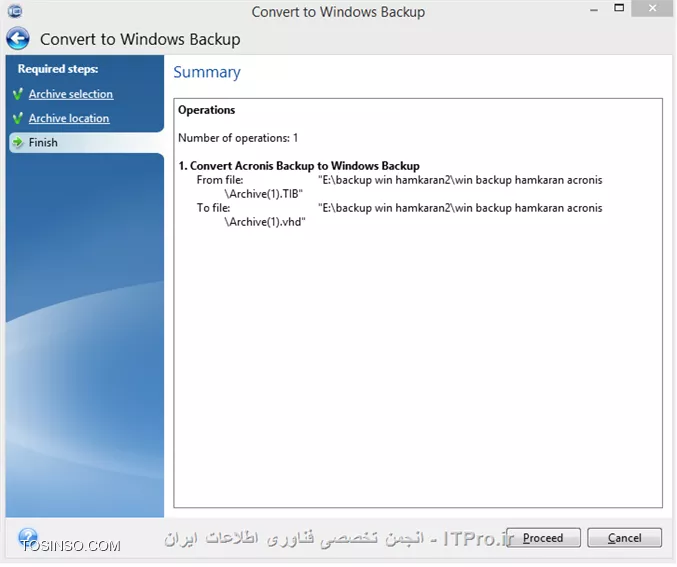
Task: Click the 'From file:' label
Action: point(220,180)
